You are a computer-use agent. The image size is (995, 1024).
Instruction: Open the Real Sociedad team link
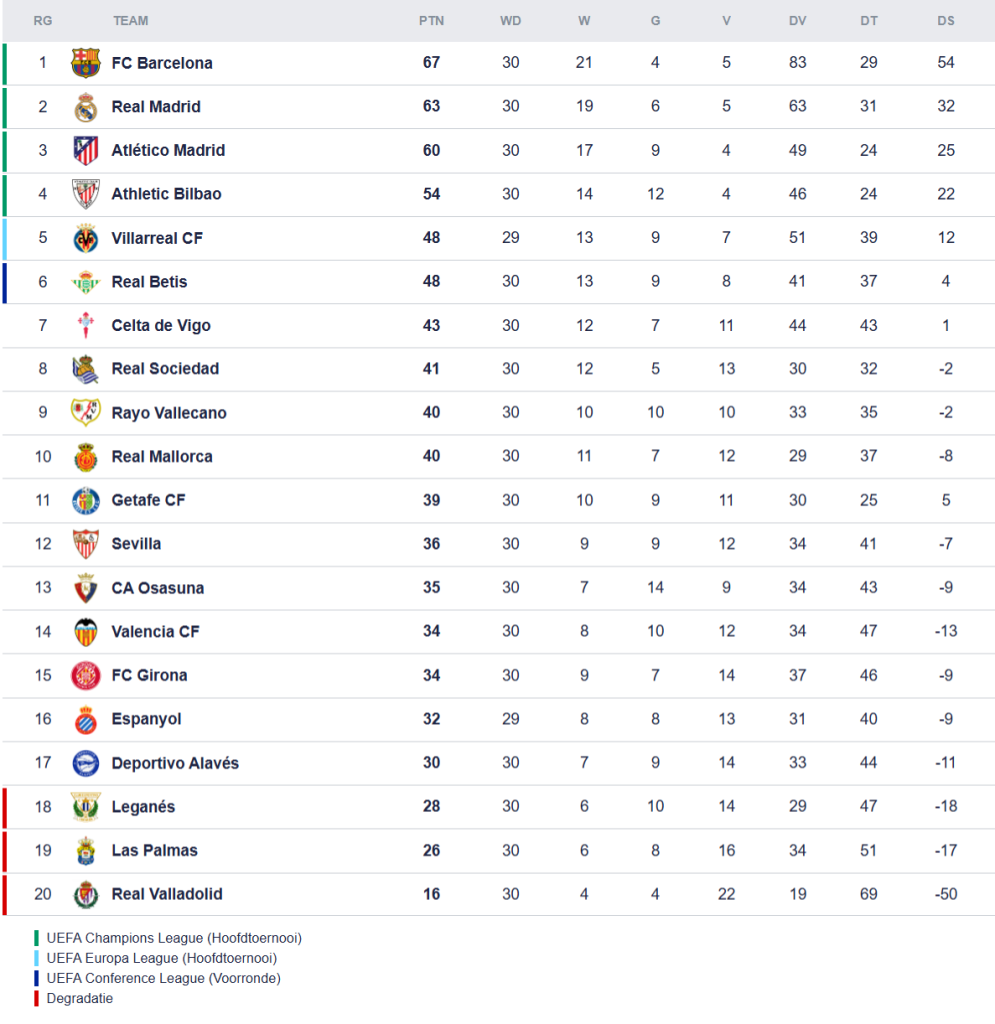click(165, 369)
